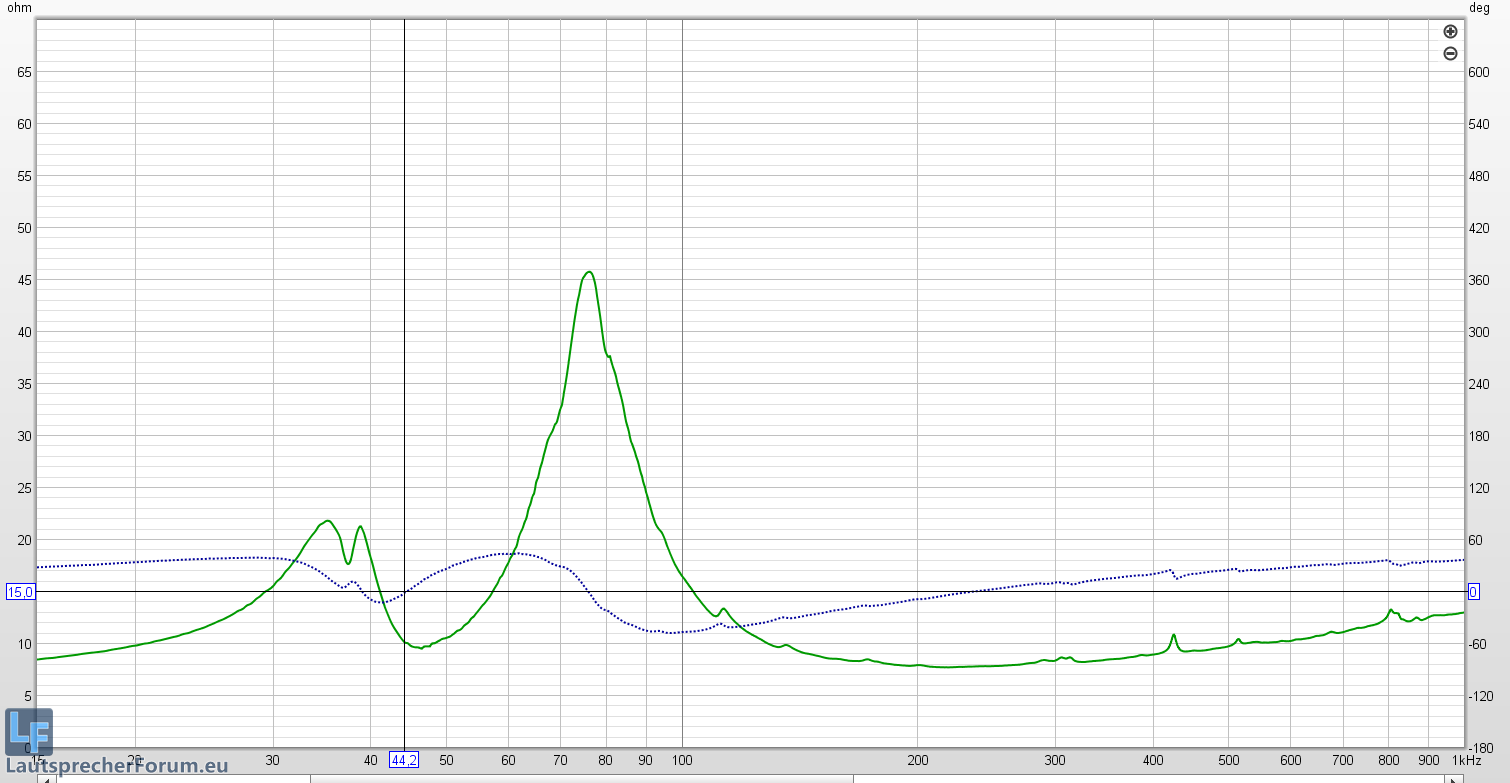Open the LautsprecherForum.eu watermark link
The height and width of the screenshot is (783, 1510).
tap(117, 766)
